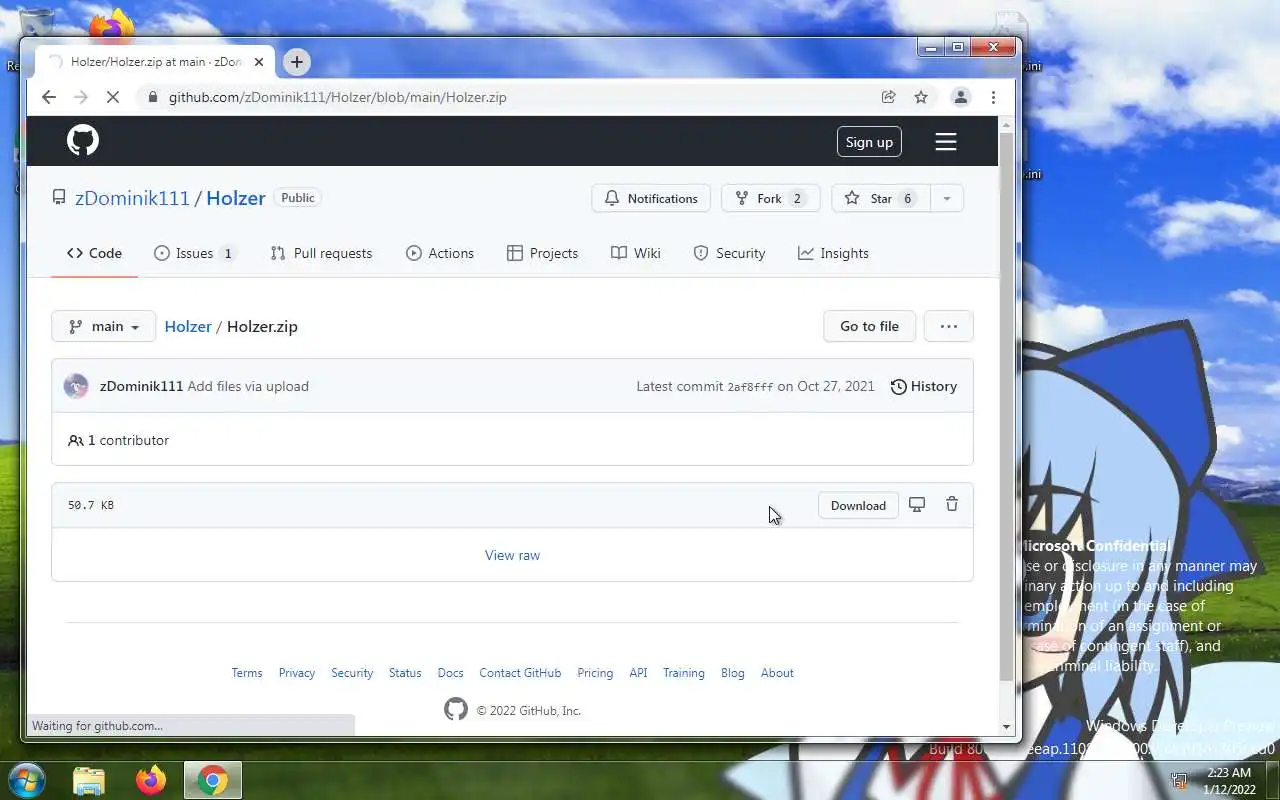Download the Holzer.zip file

pyautogui.click(x=858, y=505)
